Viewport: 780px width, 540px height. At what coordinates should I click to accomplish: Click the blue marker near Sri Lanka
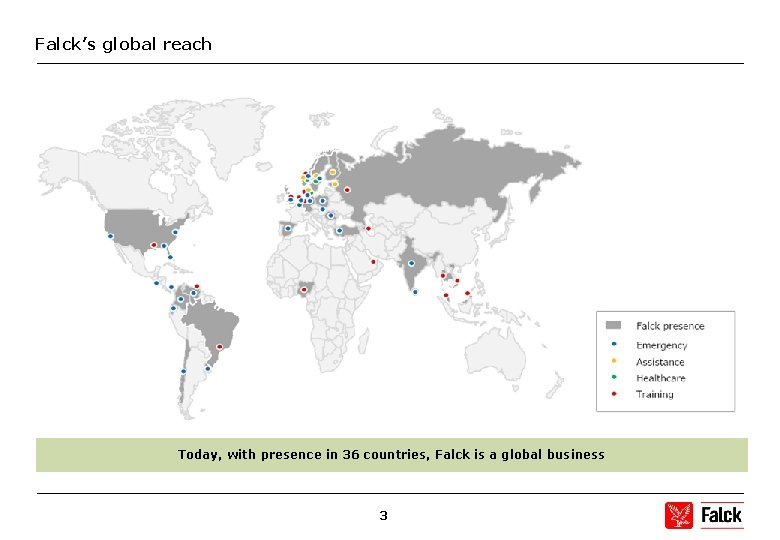click(x=415, y=292)
